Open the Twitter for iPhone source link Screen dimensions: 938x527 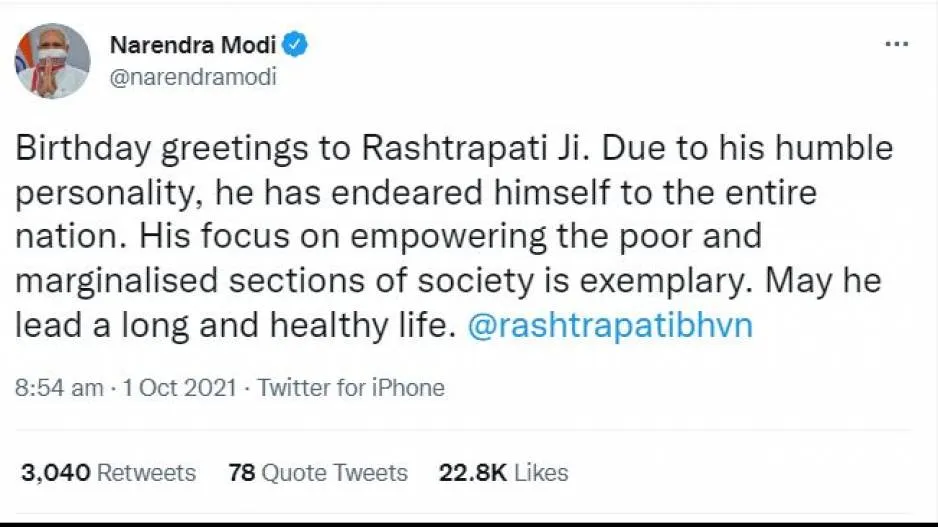[x=351, y=388]
